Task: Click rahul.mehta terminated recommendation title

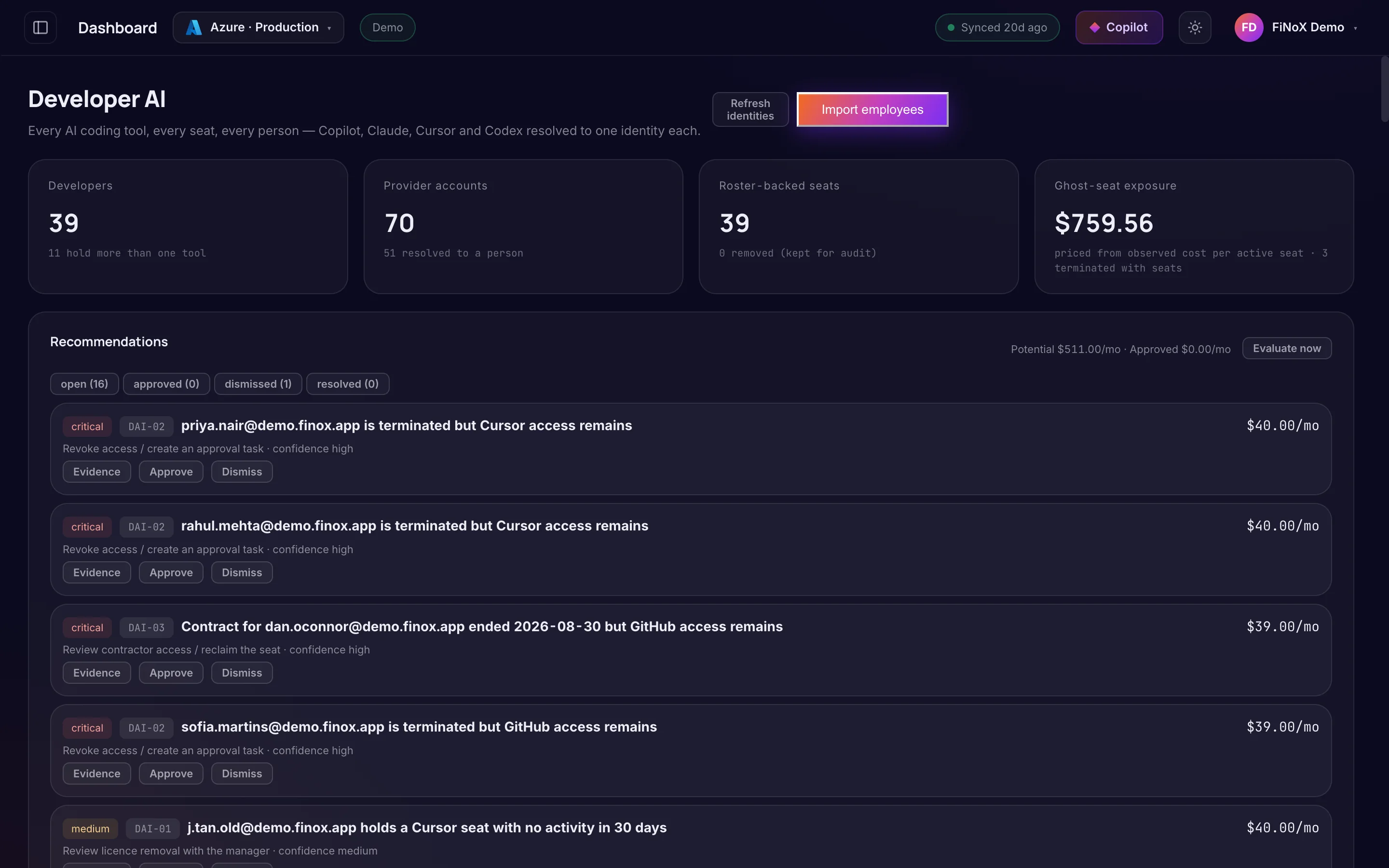Action: coord(414,526)
